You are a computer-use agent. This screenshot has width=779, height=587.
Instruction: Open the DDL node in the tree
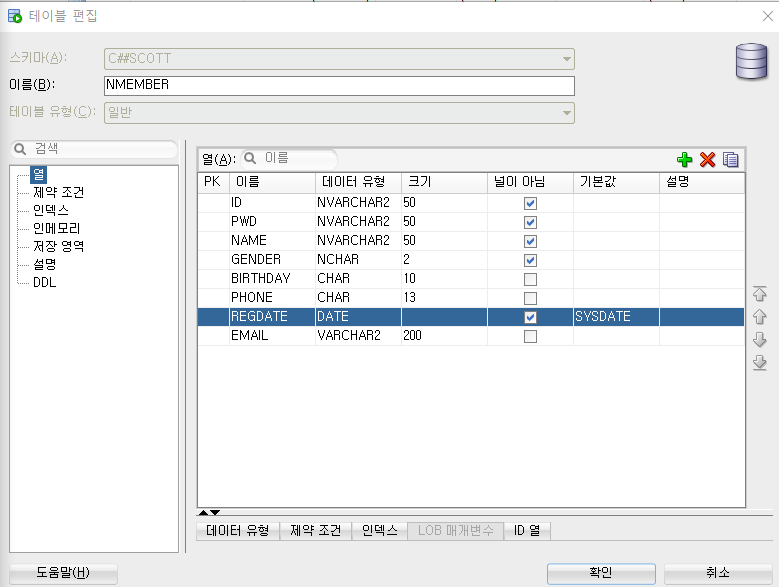click(x=44, y=282)
